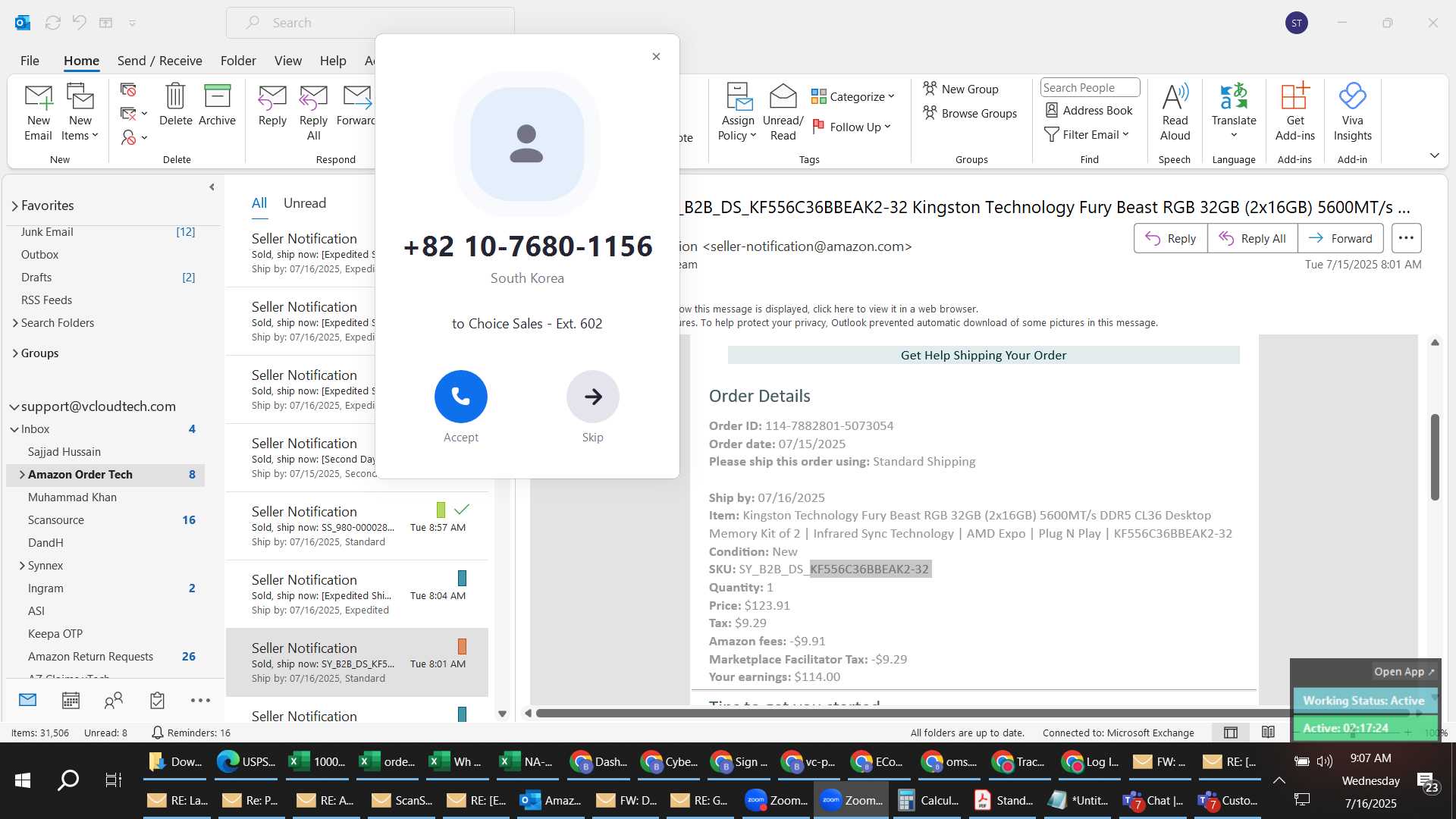The height and width of the screenshot is (819, 1456).
Task: Click the teal category on Tue 8:04 AM email
Action: coord(462,578)
